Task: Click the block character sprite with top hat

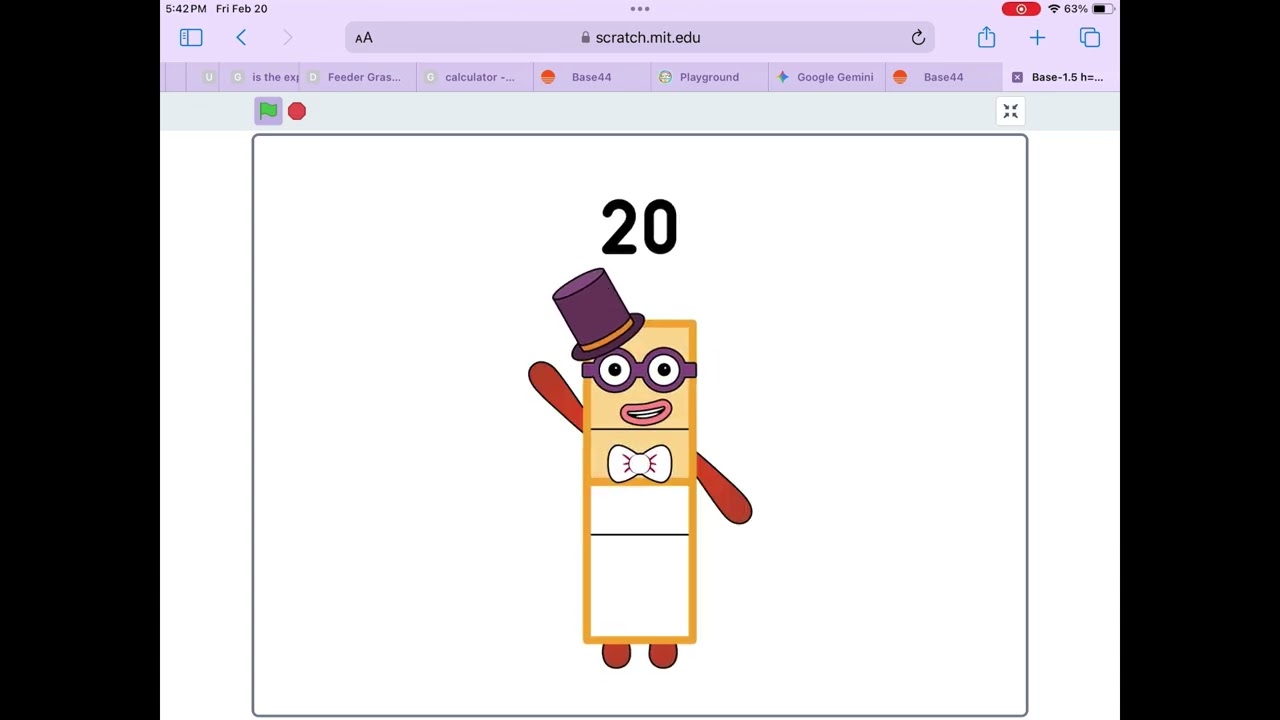Action: (x=640, y=468)
